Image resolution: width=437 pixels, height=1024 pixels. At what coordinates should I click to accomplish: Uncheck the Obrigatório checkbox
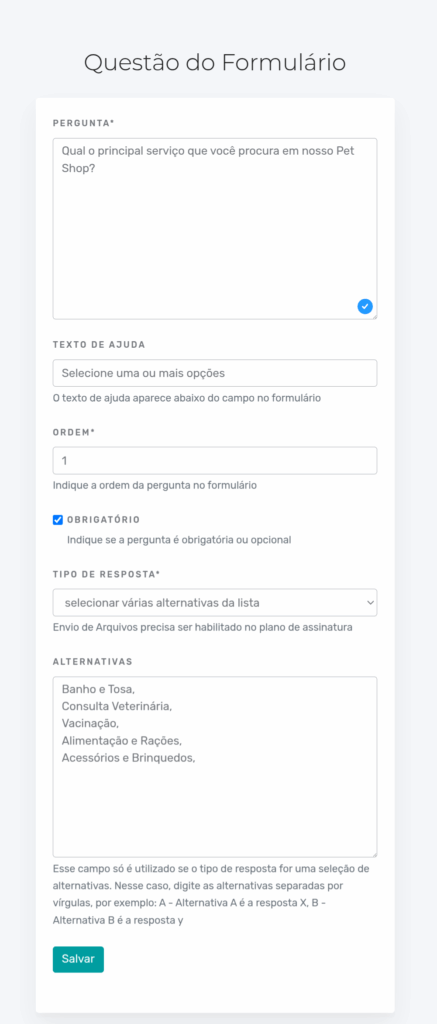[x=57, y=520]
